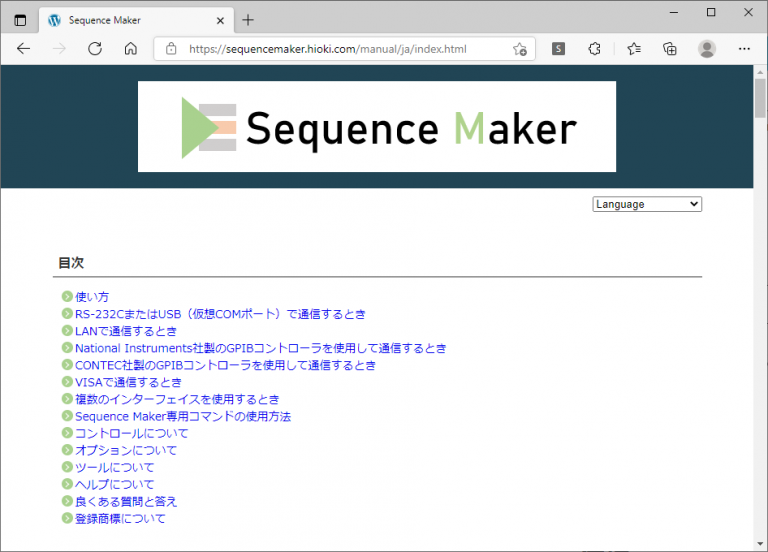Open the S extension icon
768x552 pixels.
pyautogui.click(x=558, y=48)
